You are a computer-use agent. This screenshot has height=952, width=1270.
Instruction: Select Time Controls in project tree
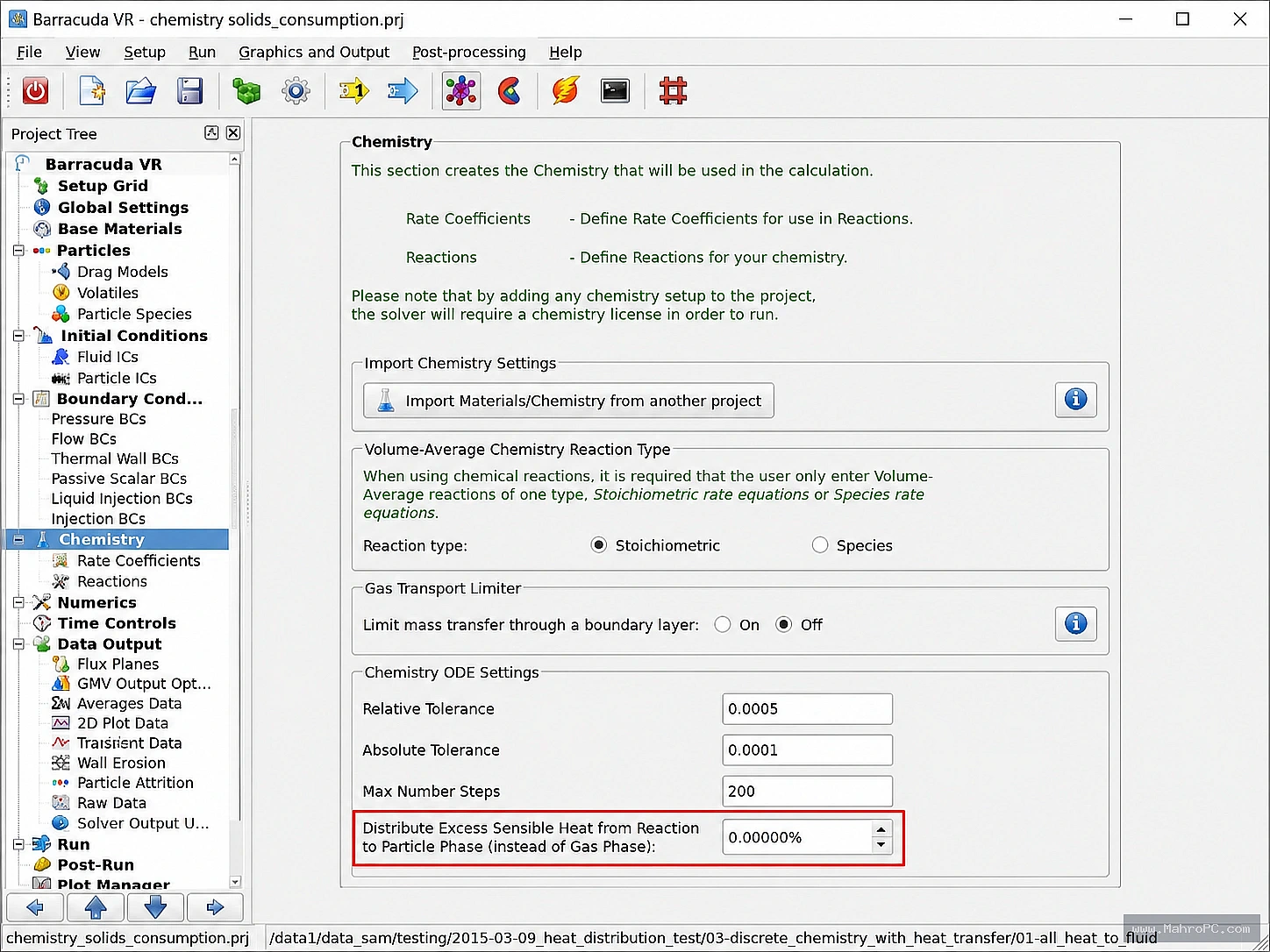click(x=117, y=623)
